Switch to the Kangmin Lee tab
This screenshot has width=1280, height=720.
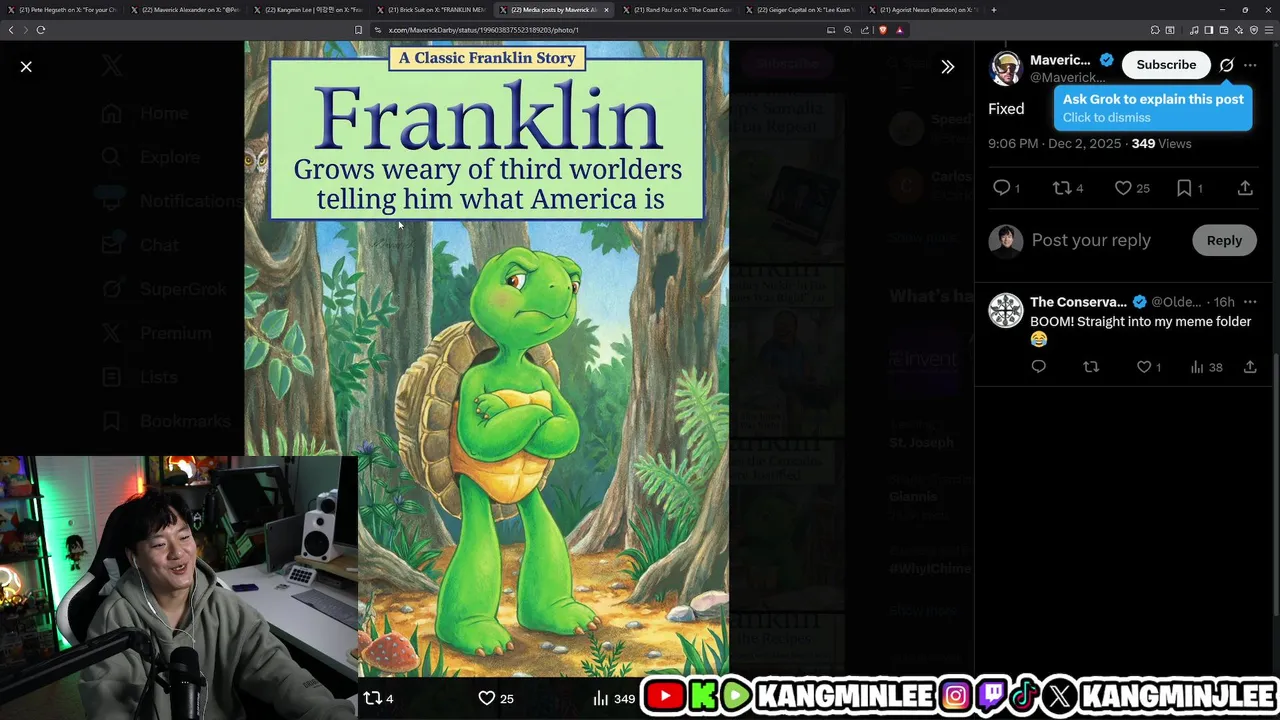click(308, 10)
